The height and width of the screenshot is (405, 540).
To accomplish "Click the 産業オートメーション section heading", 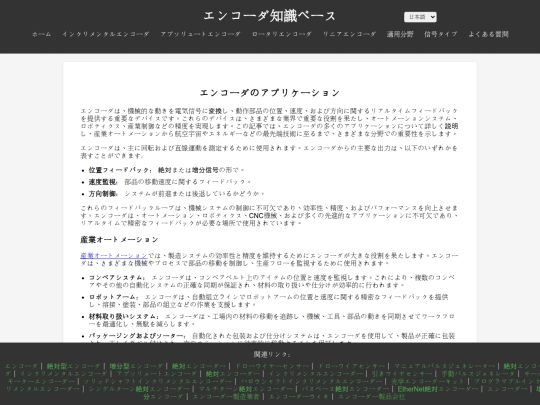I will 119,239.
